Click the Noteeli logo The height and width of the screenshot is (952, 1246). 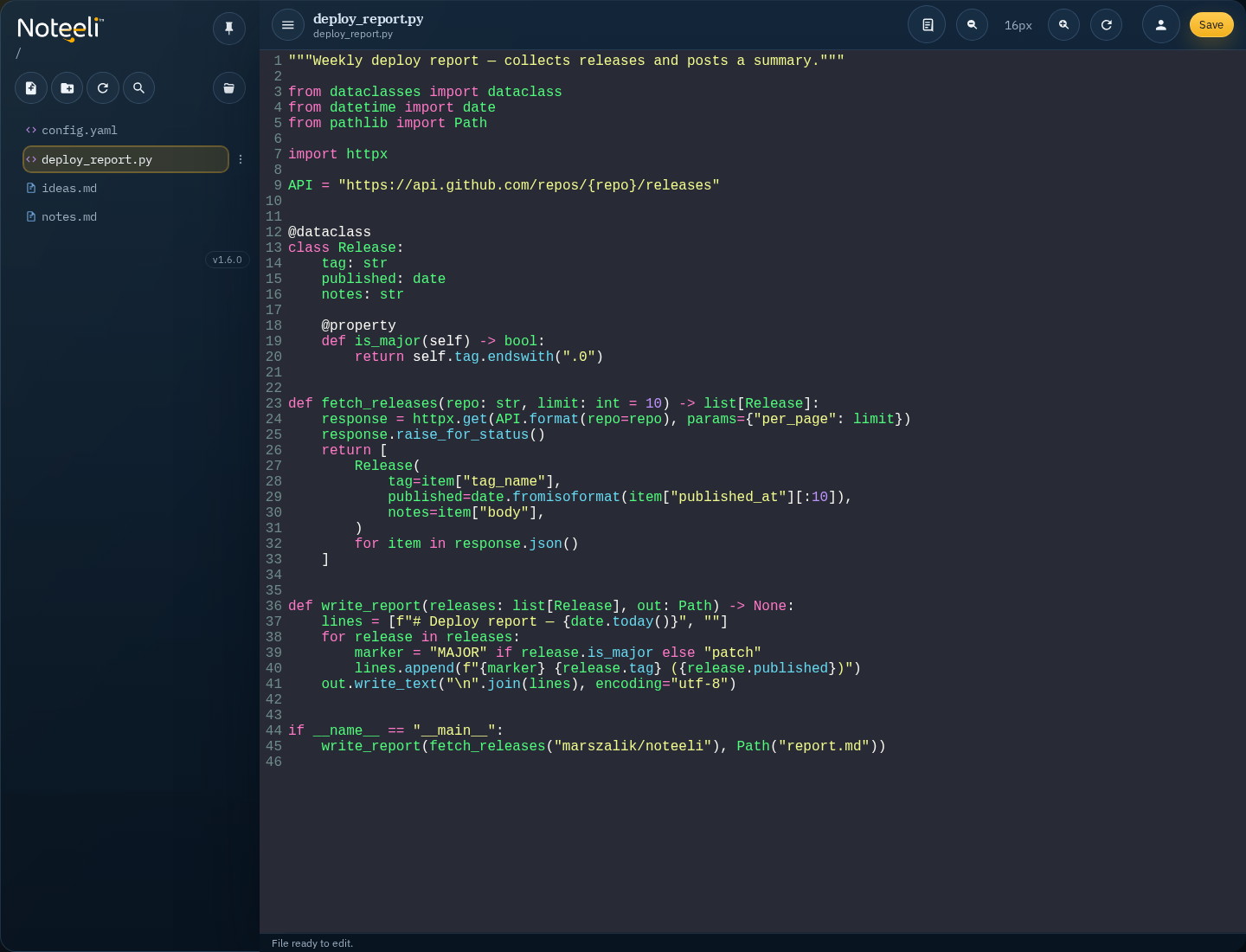(61, 28)
